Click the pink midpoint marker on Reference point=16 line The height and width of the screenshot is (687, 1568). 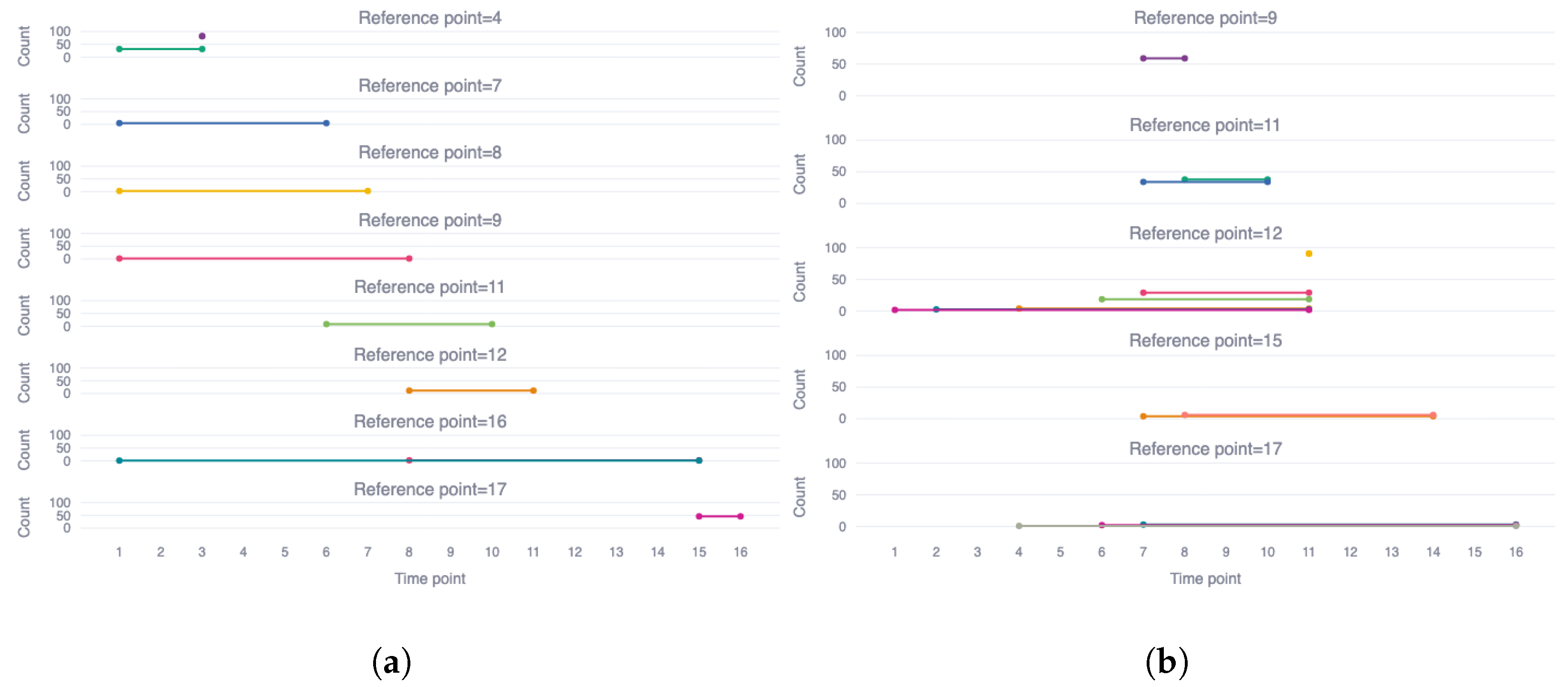409,461
